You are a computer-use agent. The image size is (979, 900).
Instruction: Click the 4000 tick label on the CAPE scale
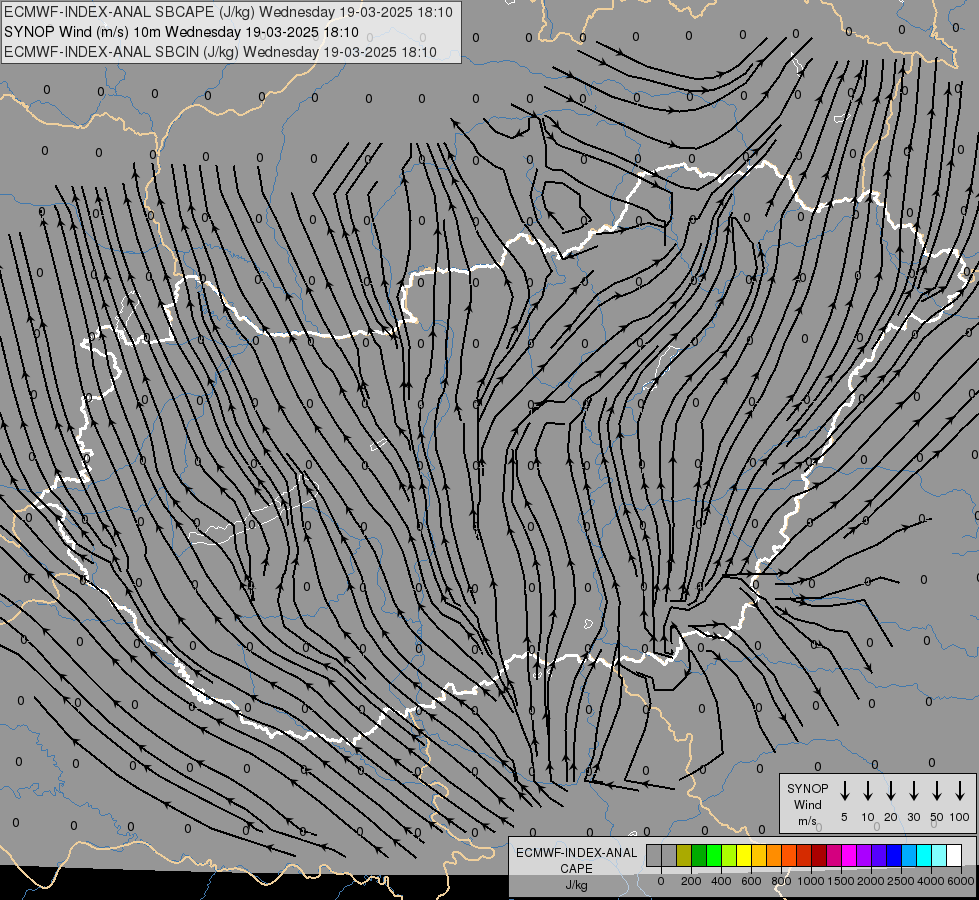point(931,881)
